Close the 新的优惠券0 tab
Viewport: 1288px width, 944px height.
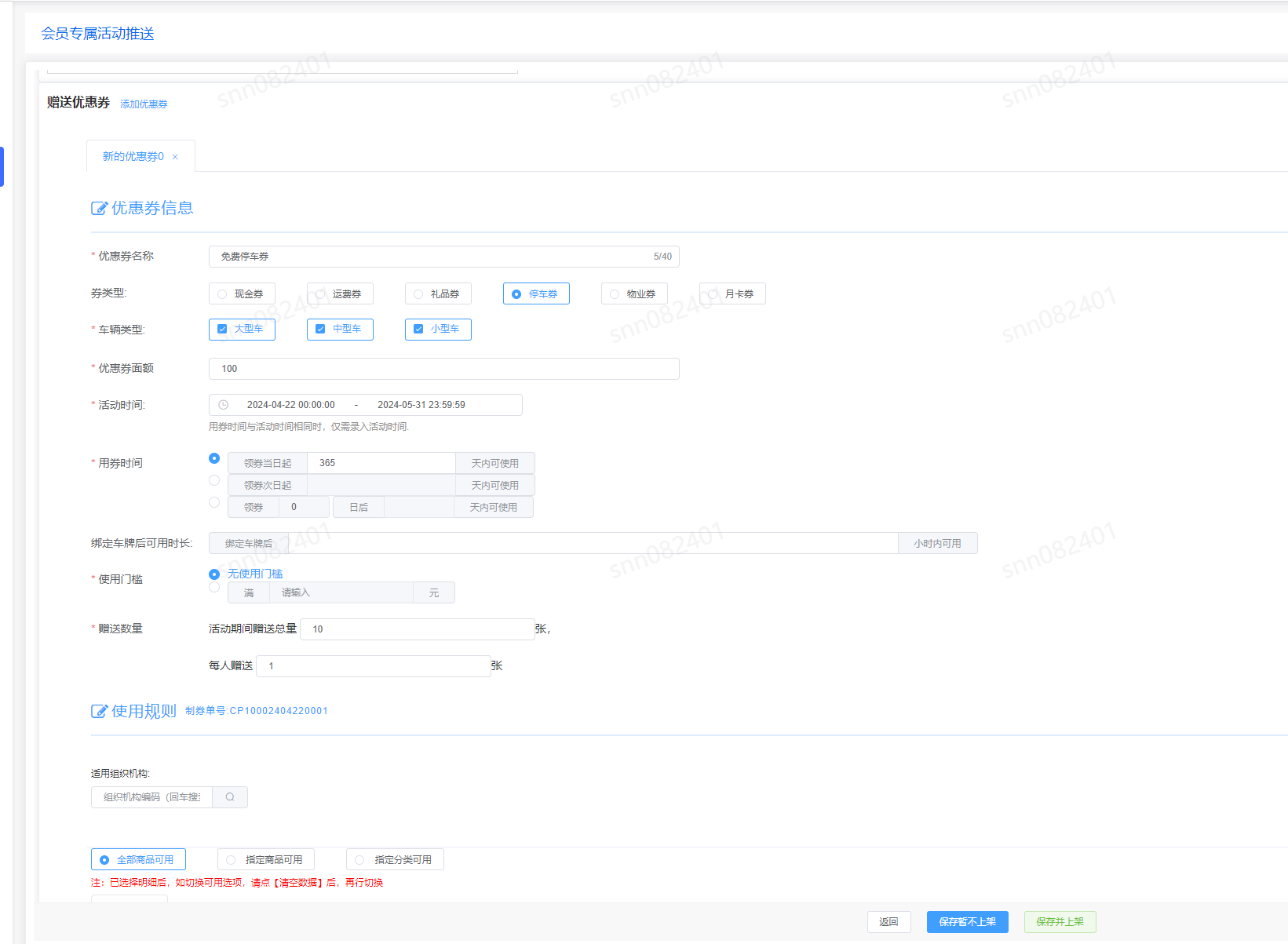click(175, 157)
